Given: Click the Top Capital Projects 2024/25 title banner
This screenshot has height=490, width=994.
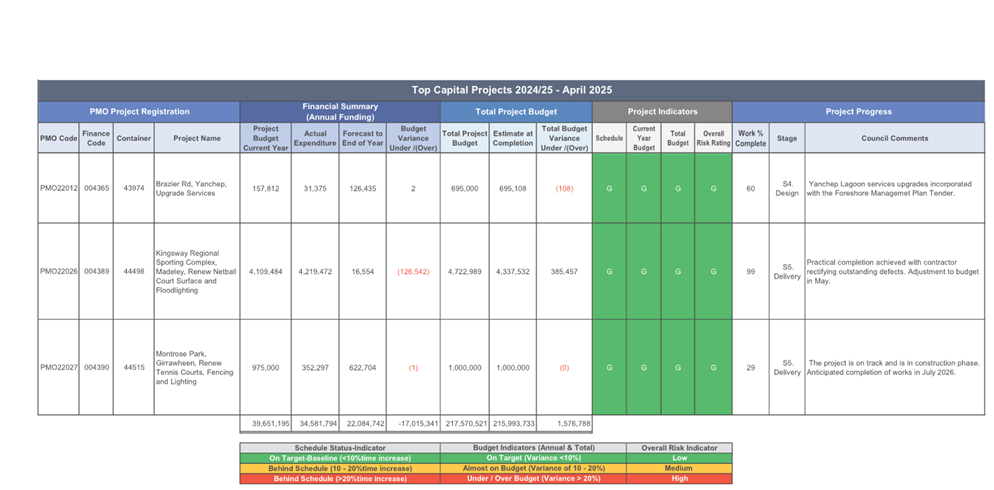Looking at the screenshot, I should coord(511,90).
